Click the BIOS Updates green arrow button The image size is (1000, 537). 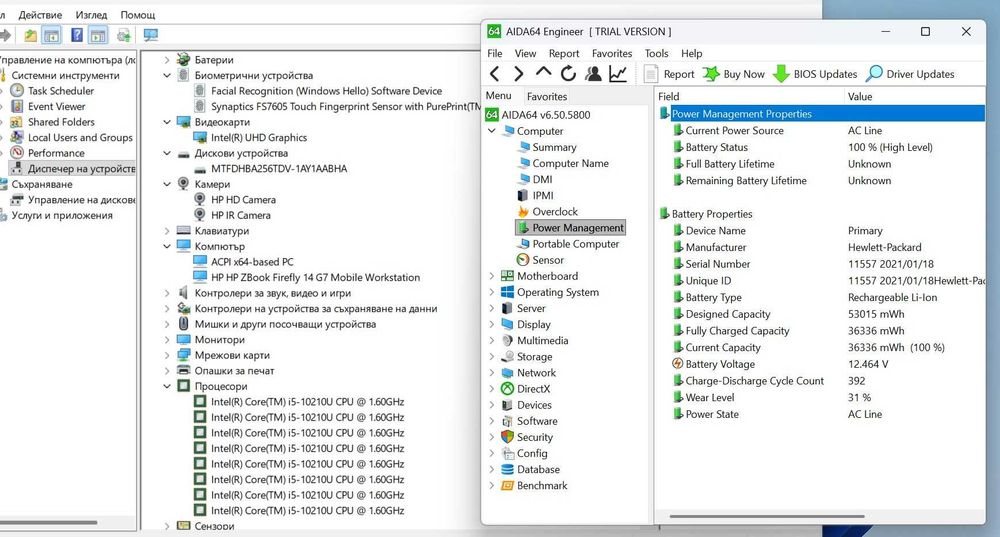tap(815, 74)
